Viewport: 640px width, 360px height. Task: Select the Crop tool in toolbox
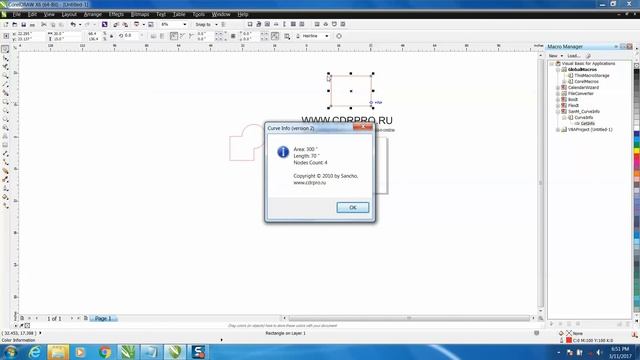[x=5, y=67]
